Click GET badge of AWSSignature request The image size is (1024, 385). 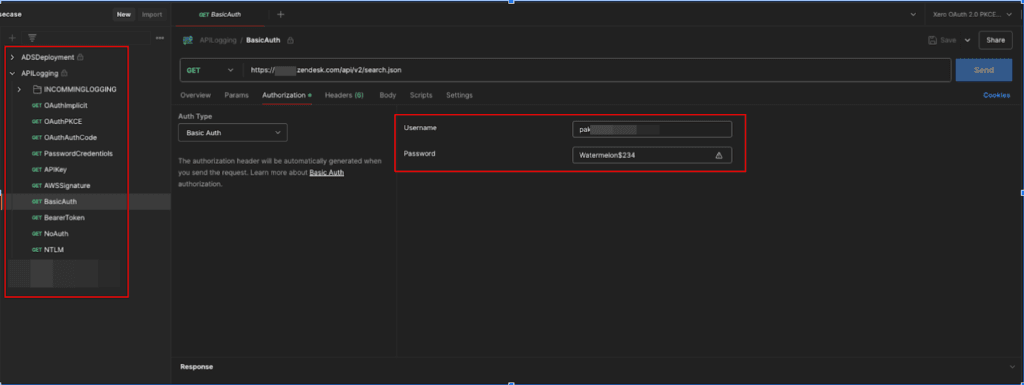37,186
